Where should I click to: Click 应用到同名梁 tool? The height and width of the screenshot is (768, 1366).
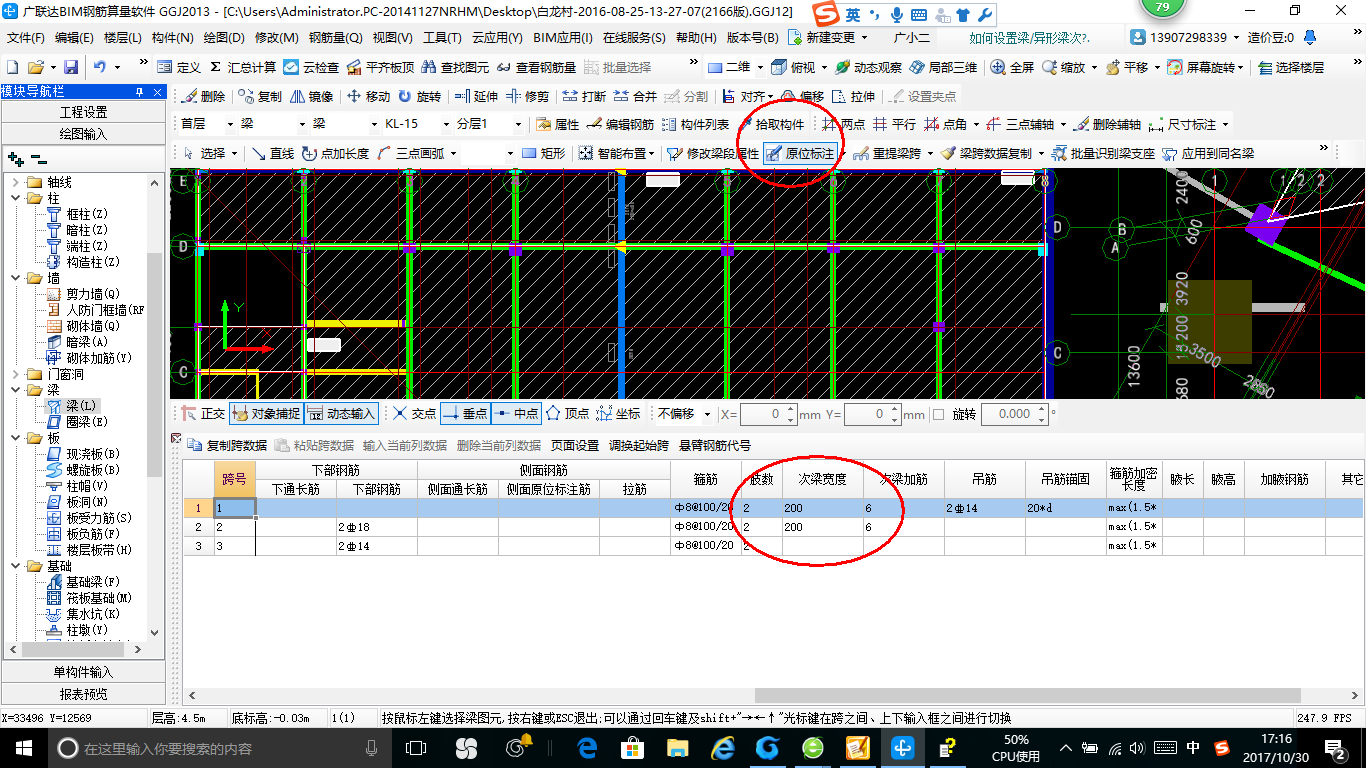[1207, 153]
